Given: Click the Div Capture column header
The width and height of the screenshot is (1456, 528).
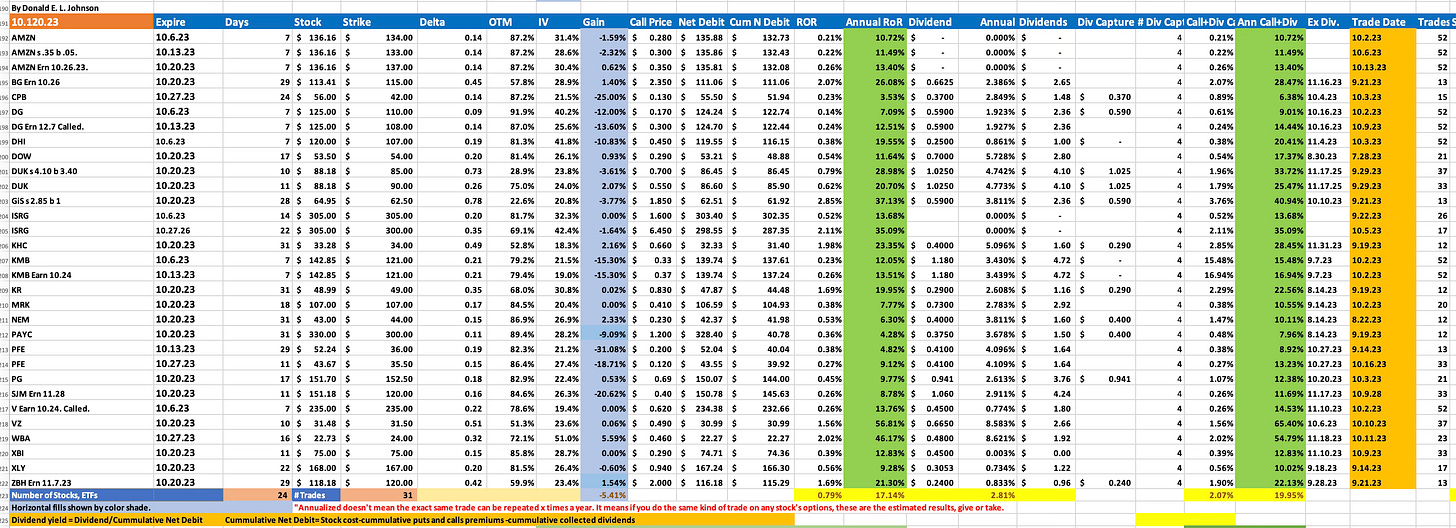Looking at the screenshot, I should point(1105,21).
